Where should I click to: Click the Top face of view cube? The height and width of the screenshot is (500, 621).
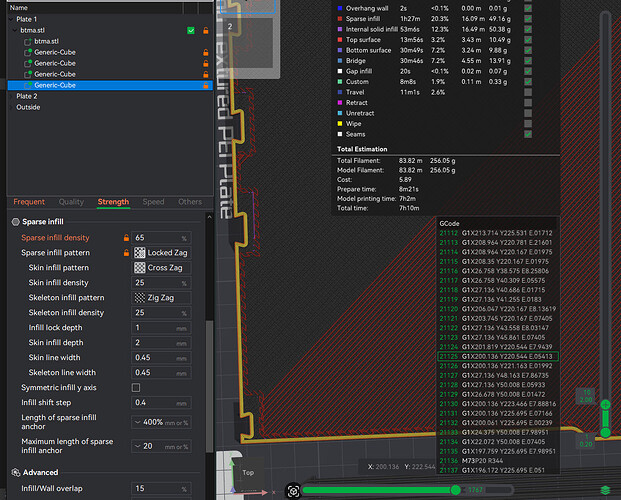tap(249, 472)
